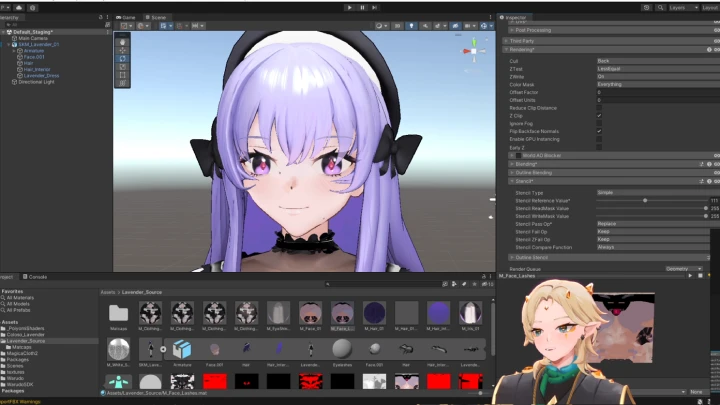
Task: Uncheck Flip Backface Normals checkbox
Action: 599,131
